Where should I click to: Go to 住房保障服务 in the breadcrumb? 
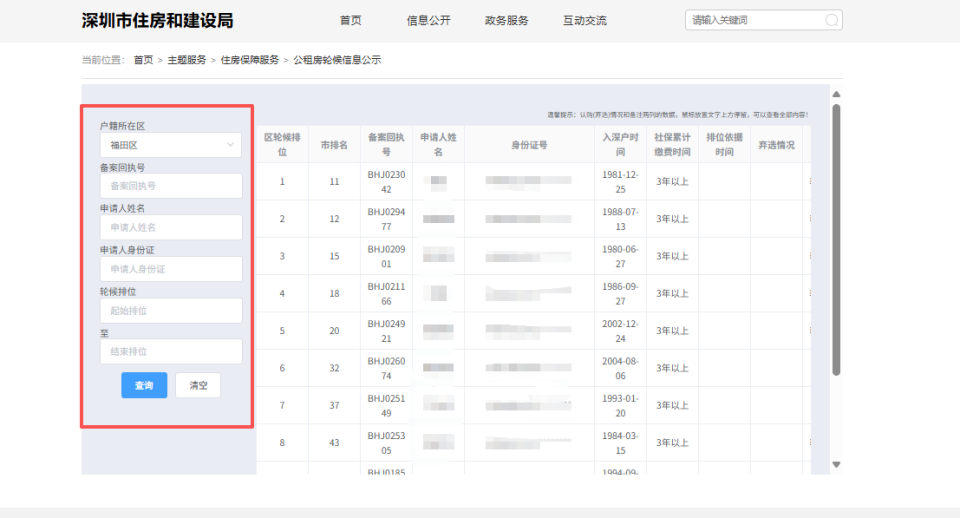point(250,60)
